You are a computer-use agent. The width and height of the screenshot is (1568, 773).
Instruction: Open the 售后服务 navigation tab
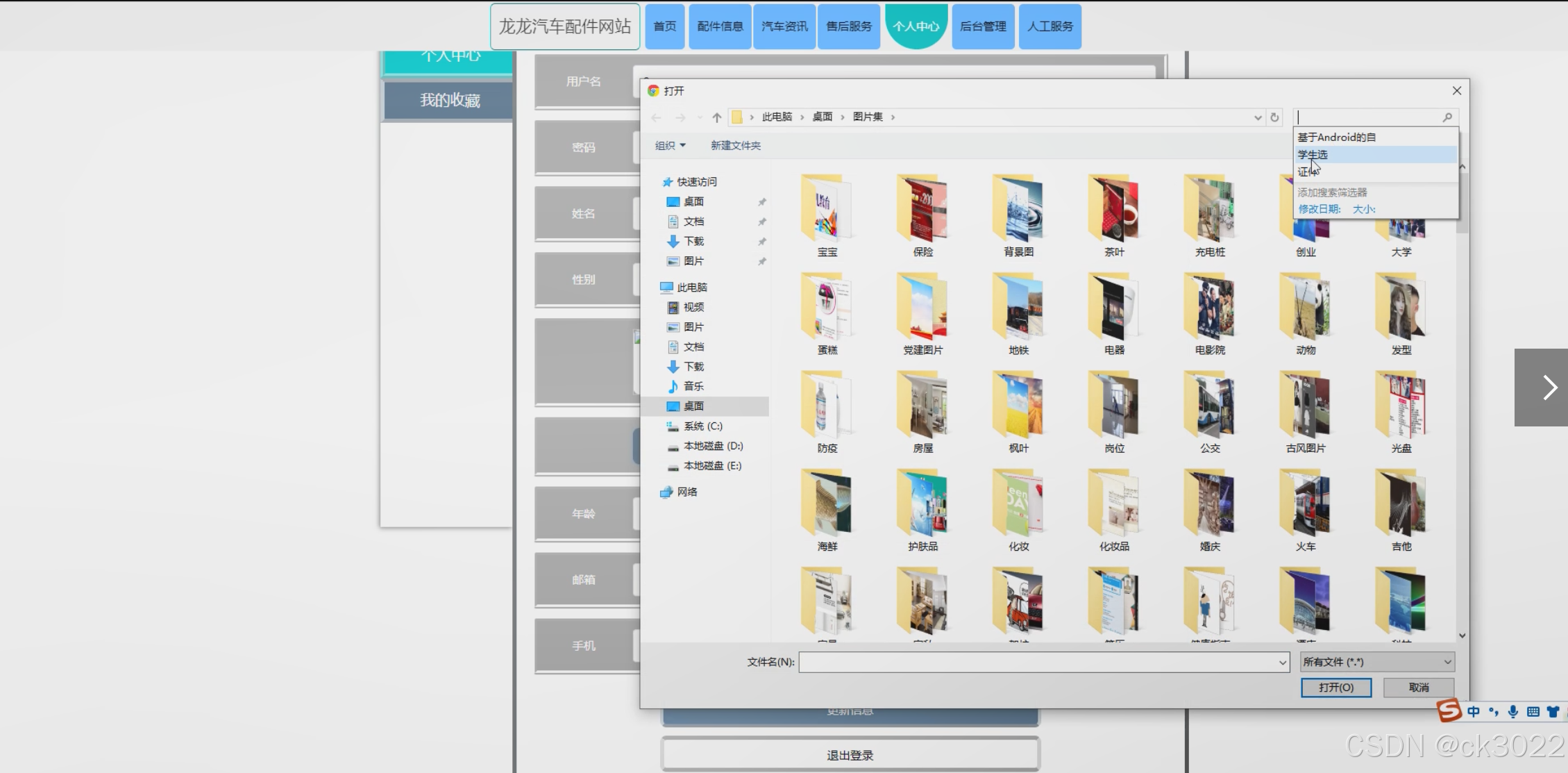tap(849, 26)
